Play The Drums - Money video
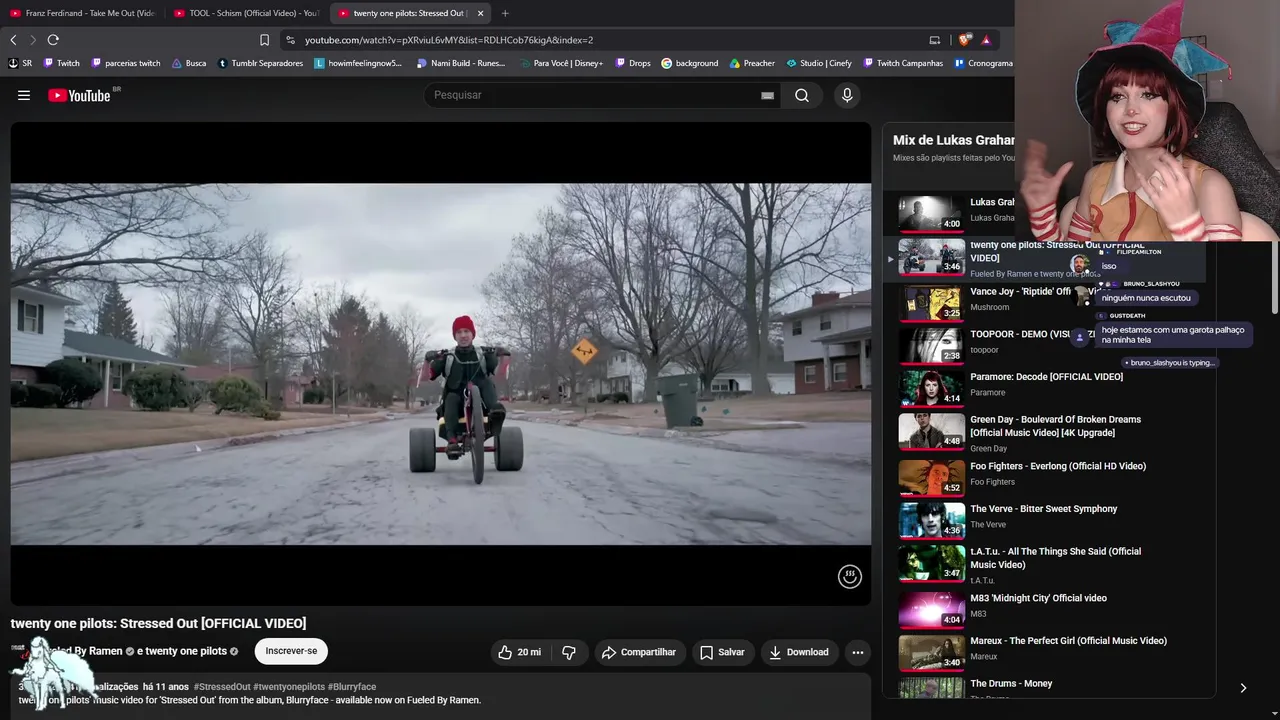 (1011, 684)
